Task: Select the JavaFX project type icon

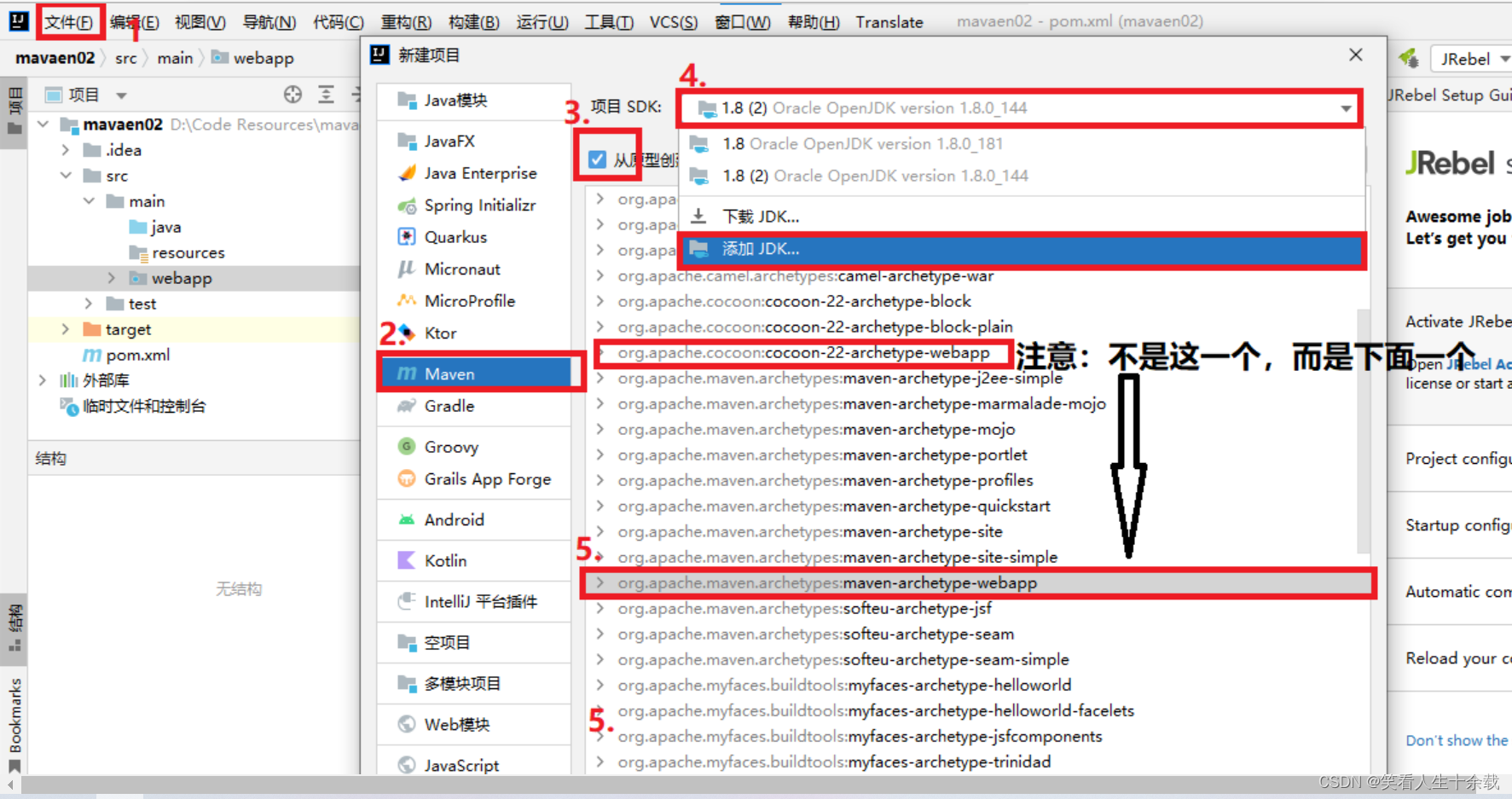Action: point(407,141)
